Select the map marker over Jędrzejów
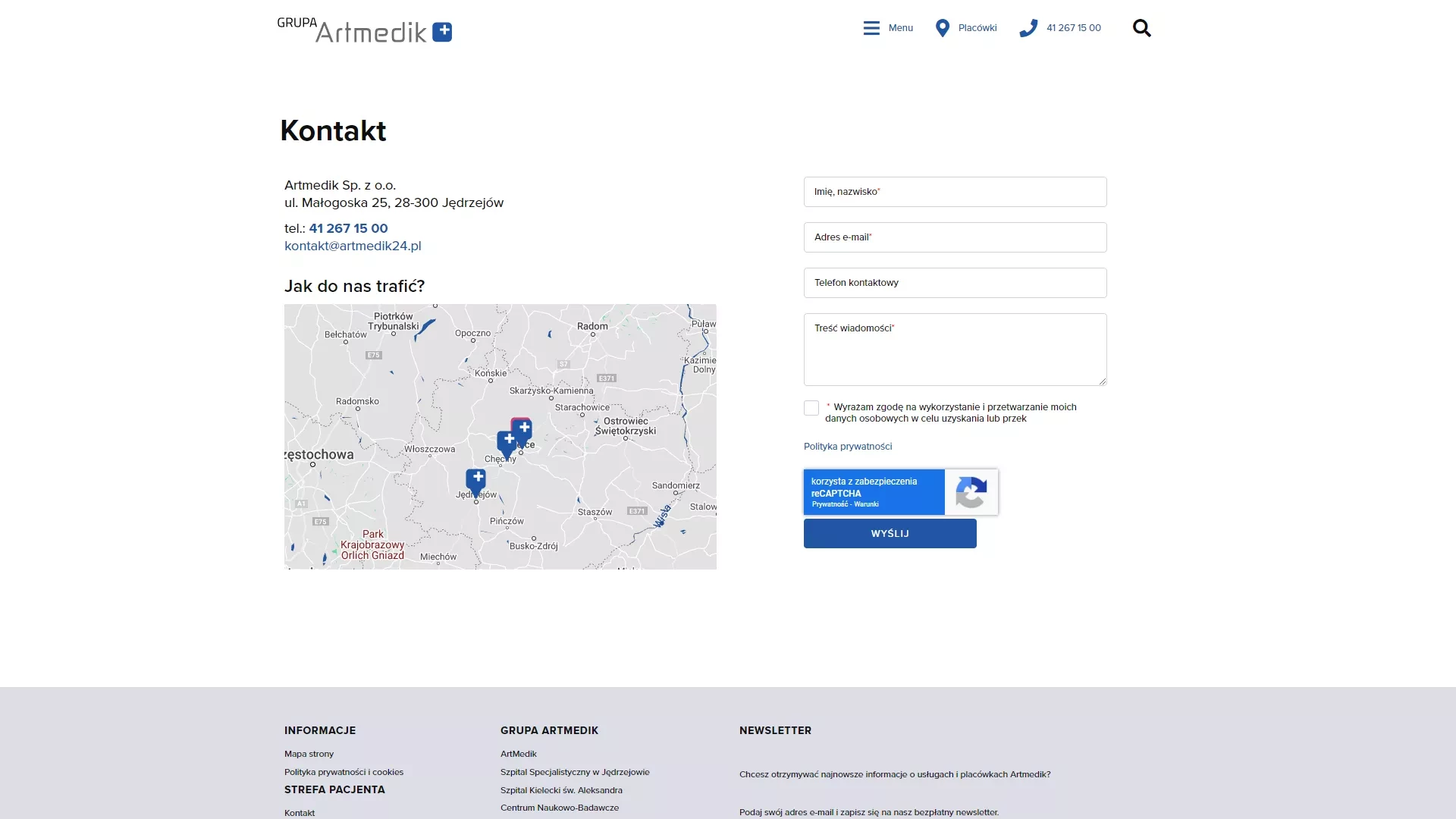 [475, 482]
